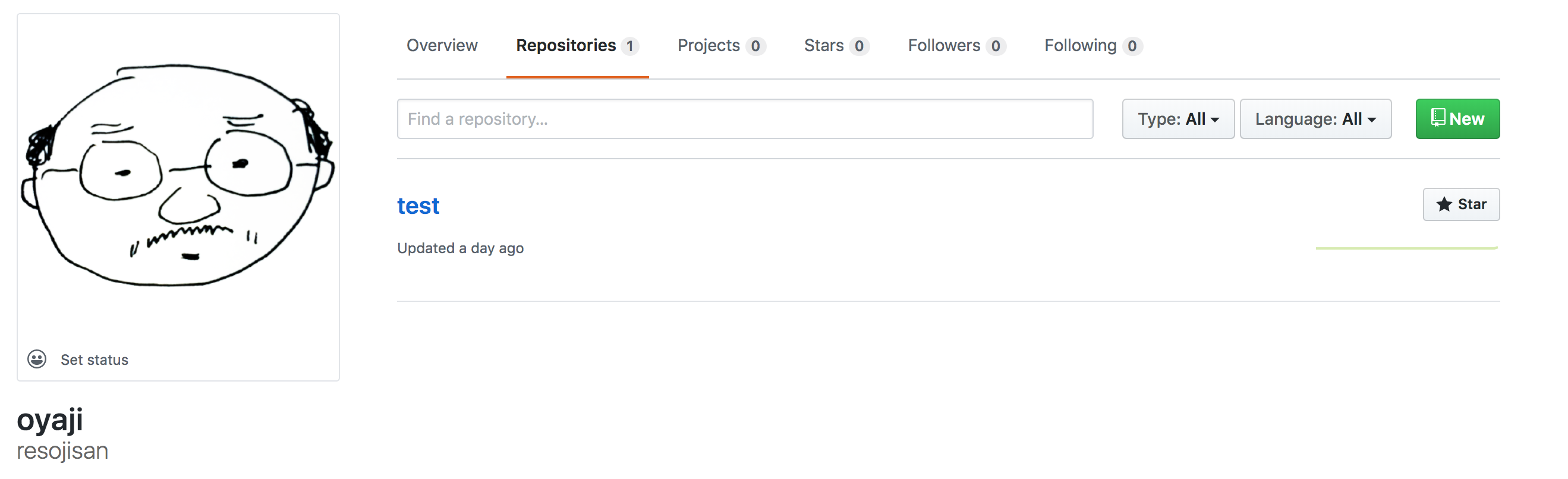Click the green activity graph line for test
The height and width of the screenshot is (479, 1568).
point(1406,248)
